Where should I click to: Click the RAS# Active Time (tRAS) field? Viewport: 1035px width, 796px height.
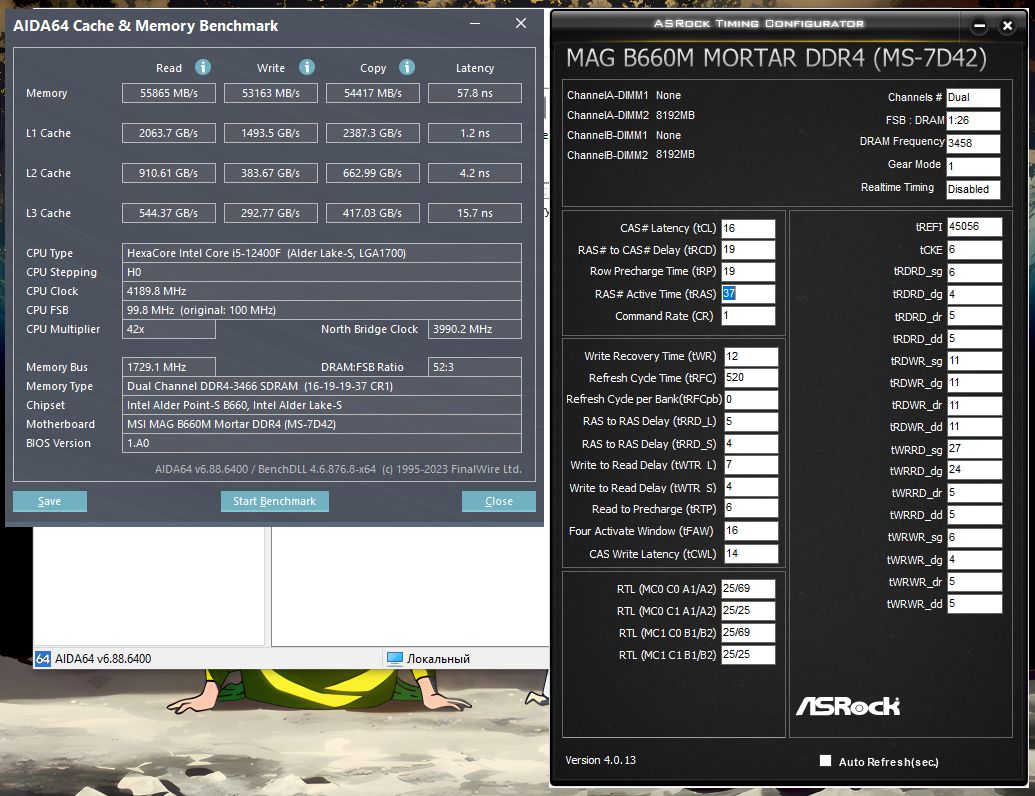click(x=748, y=294)
